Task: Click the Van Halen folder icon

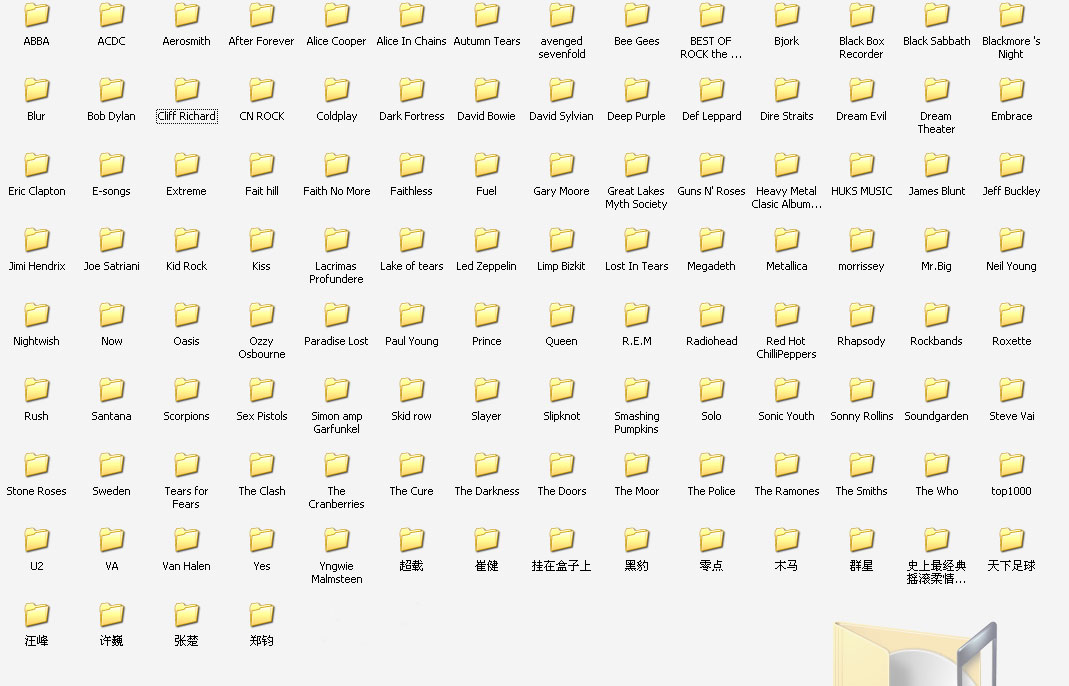Action: 187,539
